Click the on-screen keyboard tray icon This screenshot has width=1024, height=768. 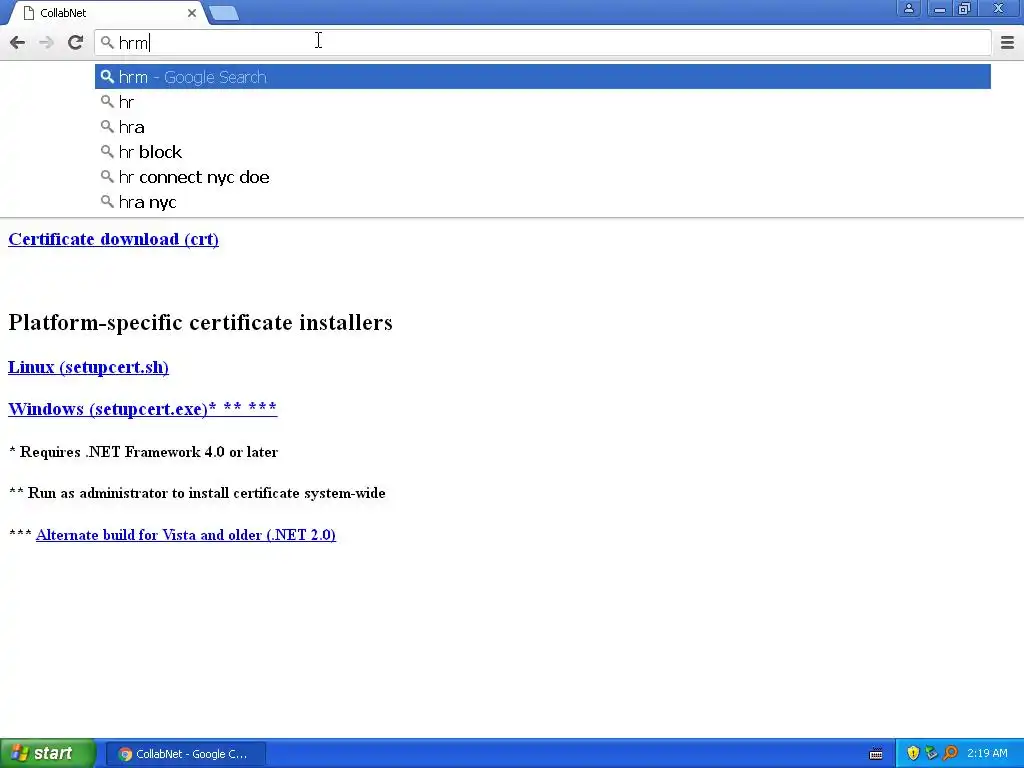point(876,754)
